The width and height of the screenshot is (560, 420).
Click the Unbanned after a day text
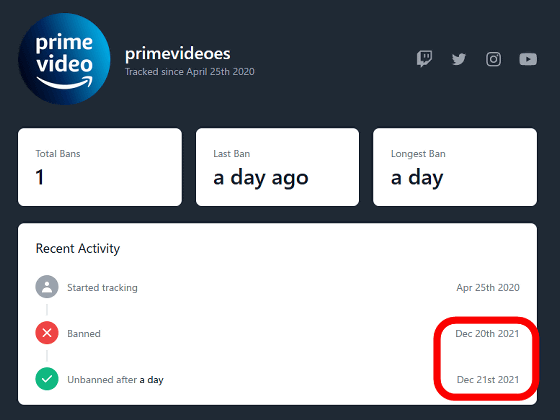pyautogui.click(x=115, y=380)
